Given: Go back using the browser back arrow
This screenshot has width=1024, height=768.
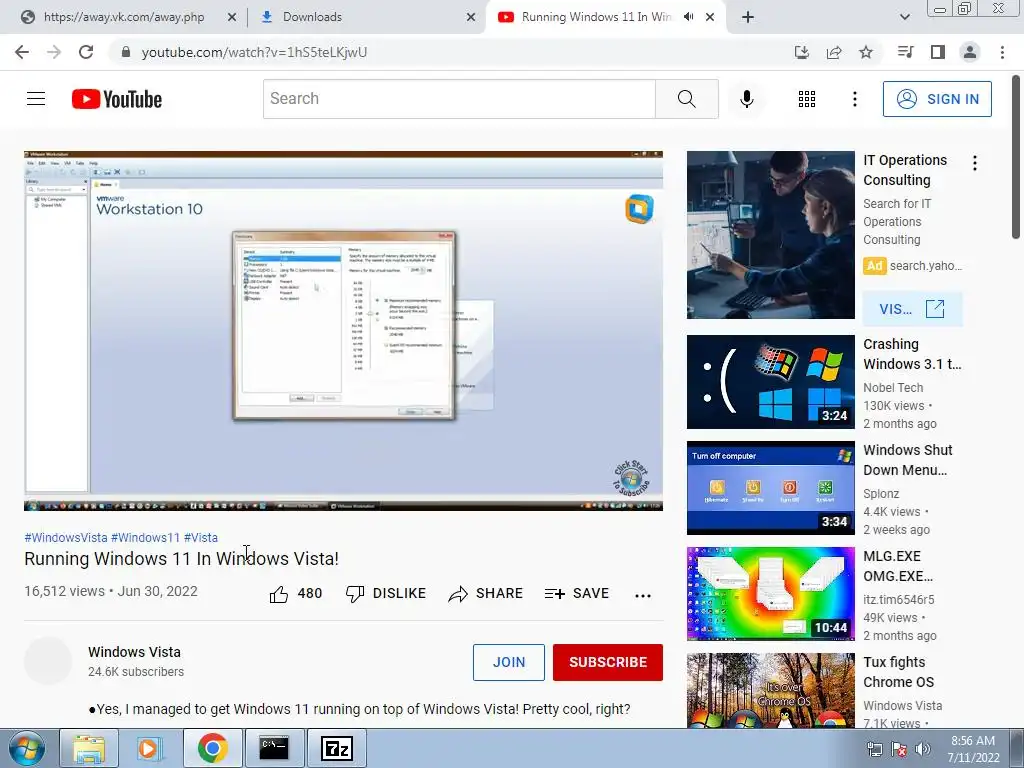Looking at the screenshot, I should [22, 52].
